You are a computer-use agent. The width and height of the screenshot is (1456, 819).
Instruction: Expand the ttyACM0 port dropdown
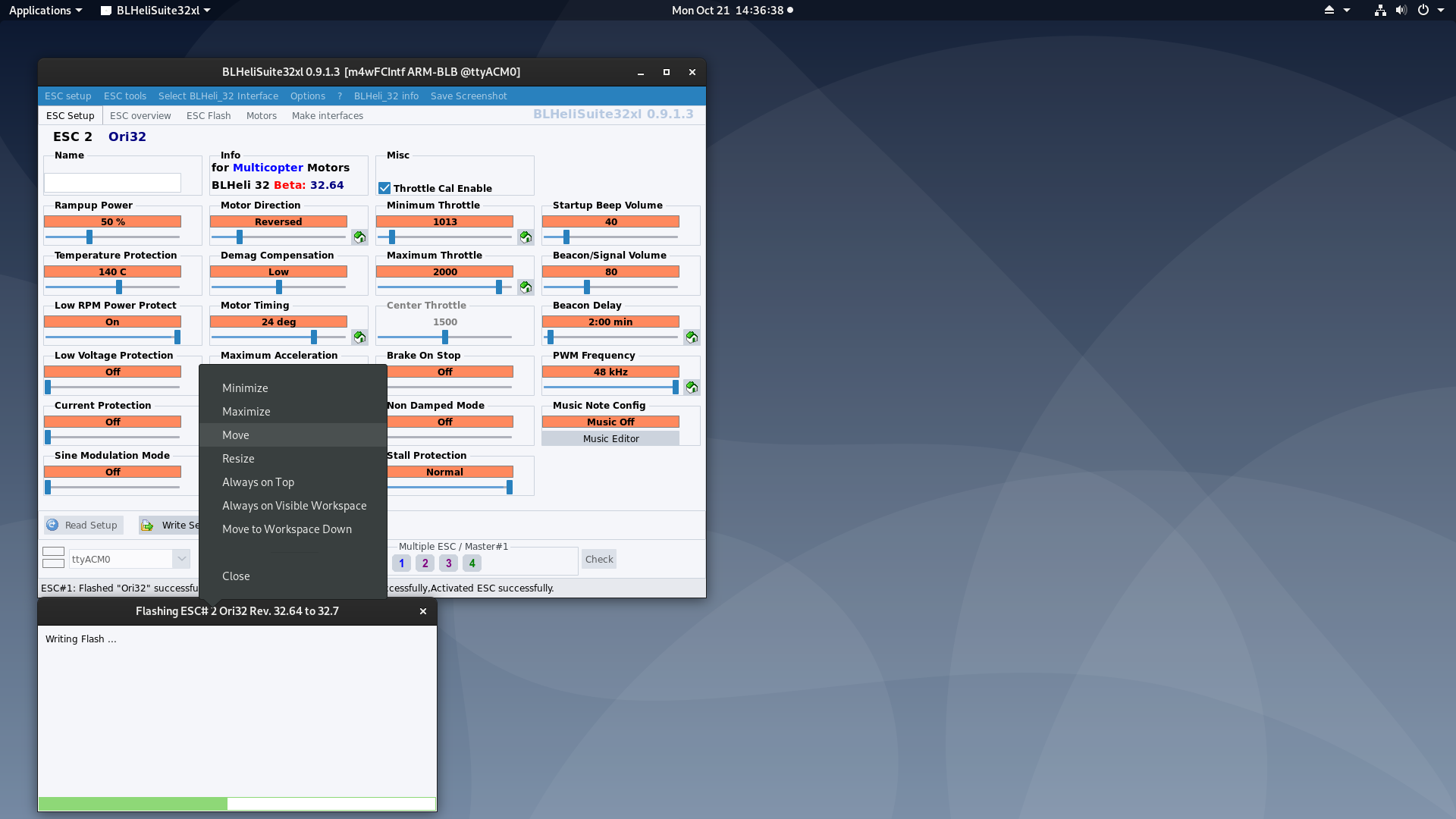pos(181,559)
